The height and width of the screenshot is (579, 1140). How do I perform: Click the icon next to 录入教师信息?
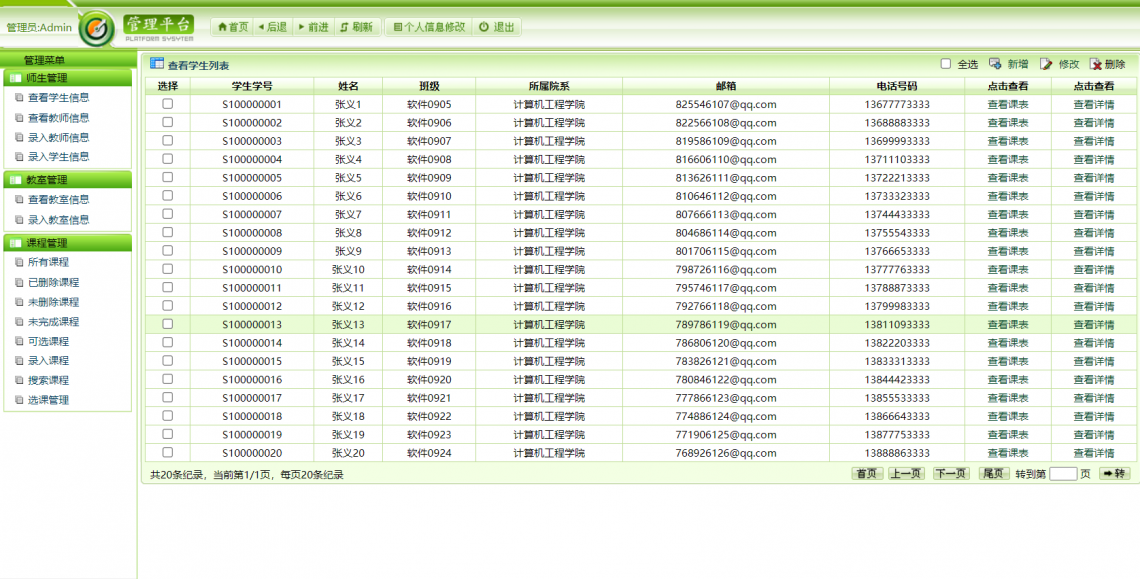click(19, 137)
